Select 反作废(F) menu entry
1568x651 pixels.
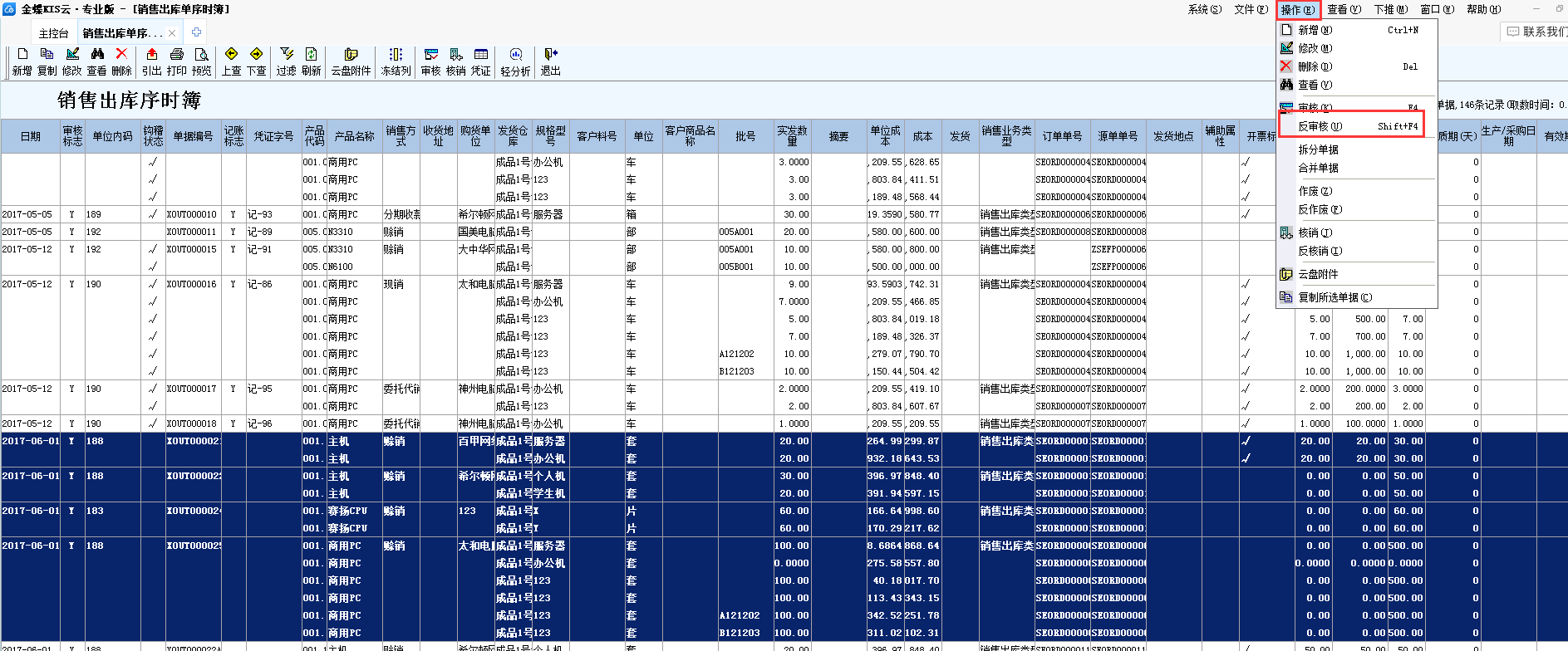1356,209
